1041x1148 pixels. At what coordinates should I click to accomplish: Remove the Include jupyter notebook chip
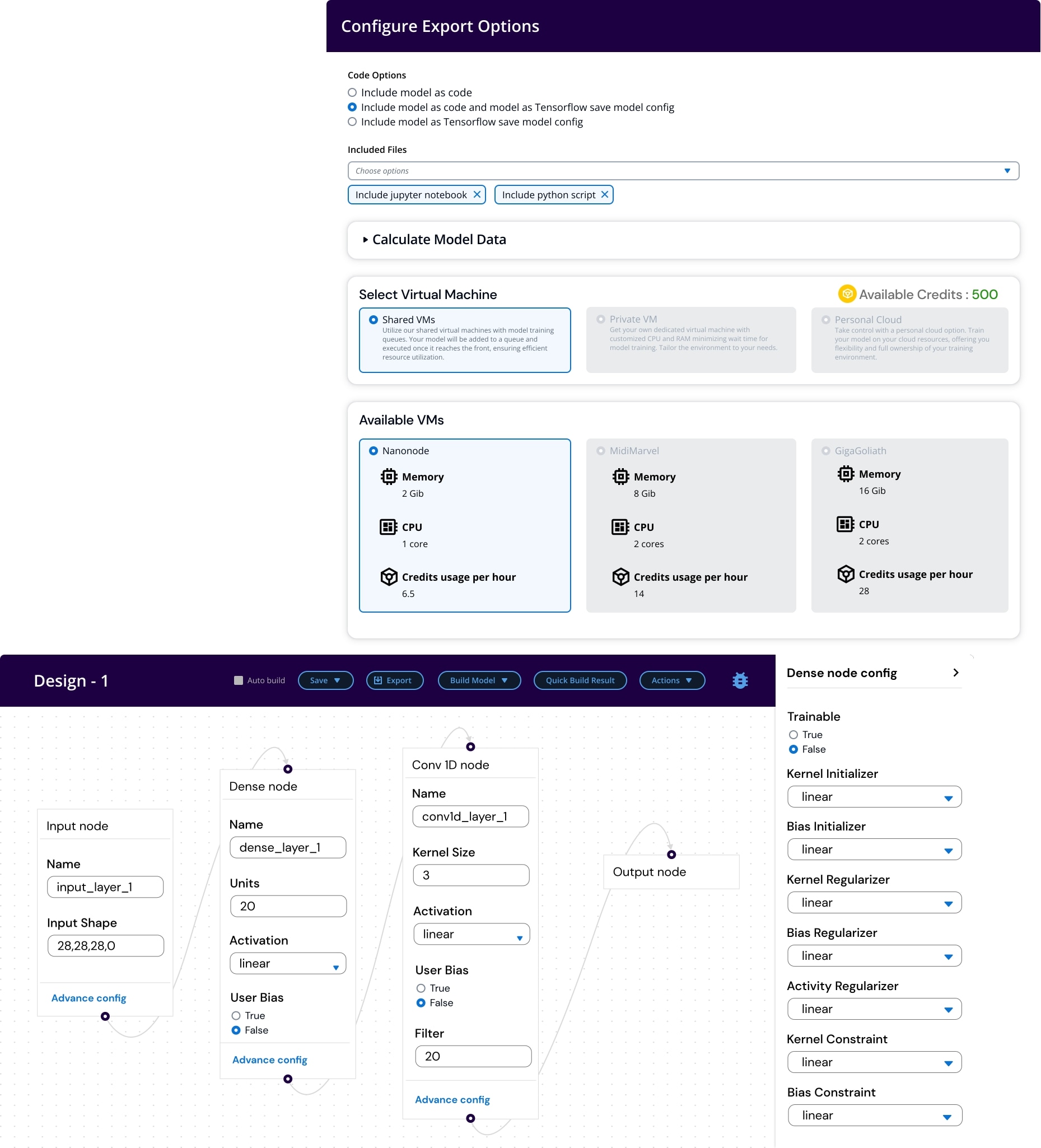(x=477, y=194)
